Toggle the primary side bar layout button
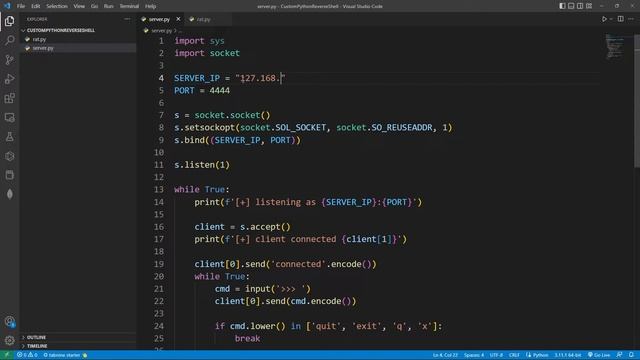The image size is (640, 360). [562, 6]
